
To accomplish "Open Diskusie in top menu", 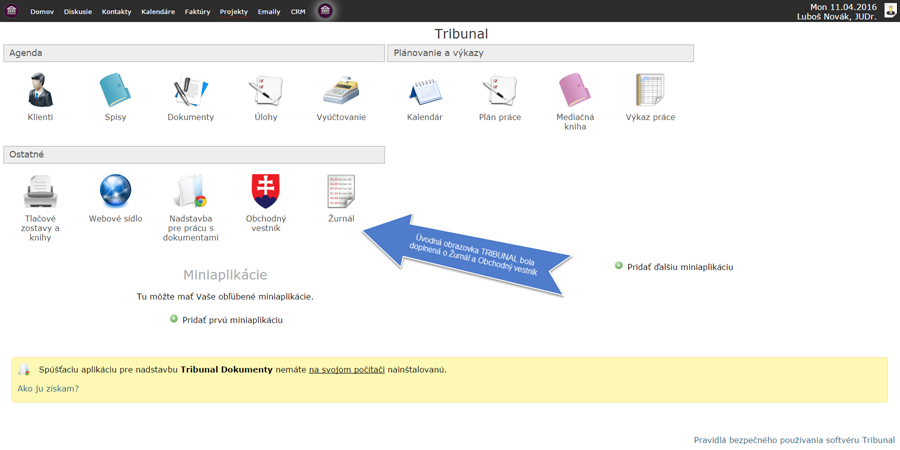I will point(78,11).
